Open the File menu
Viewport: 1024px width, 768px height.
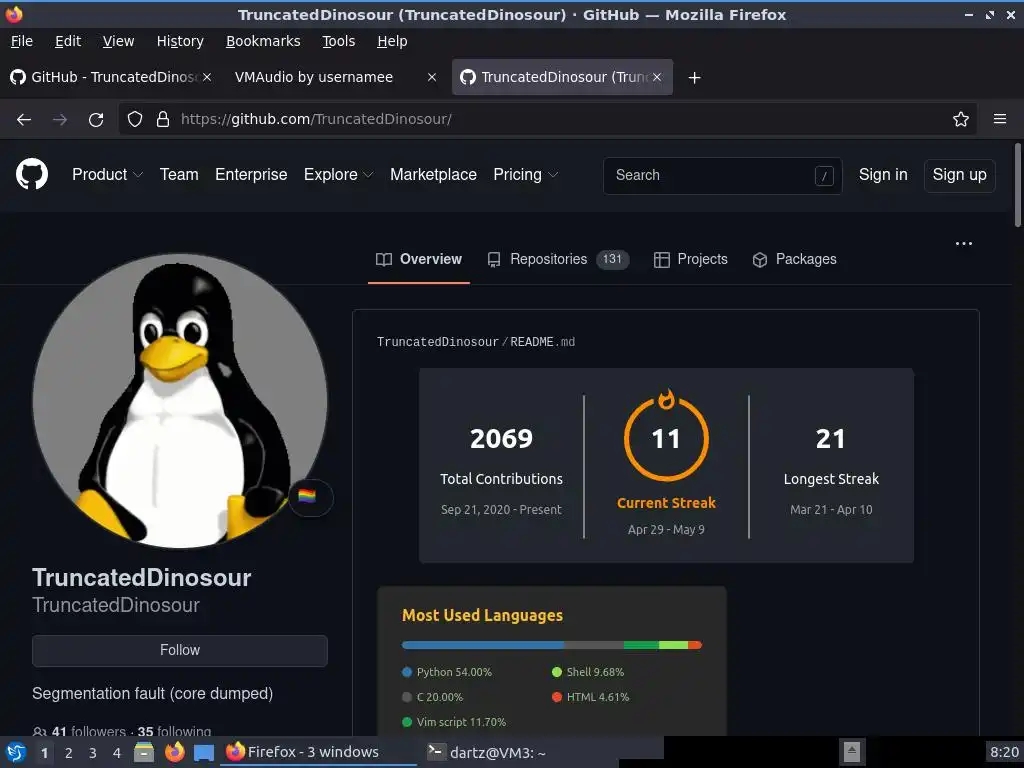point(22,41)
